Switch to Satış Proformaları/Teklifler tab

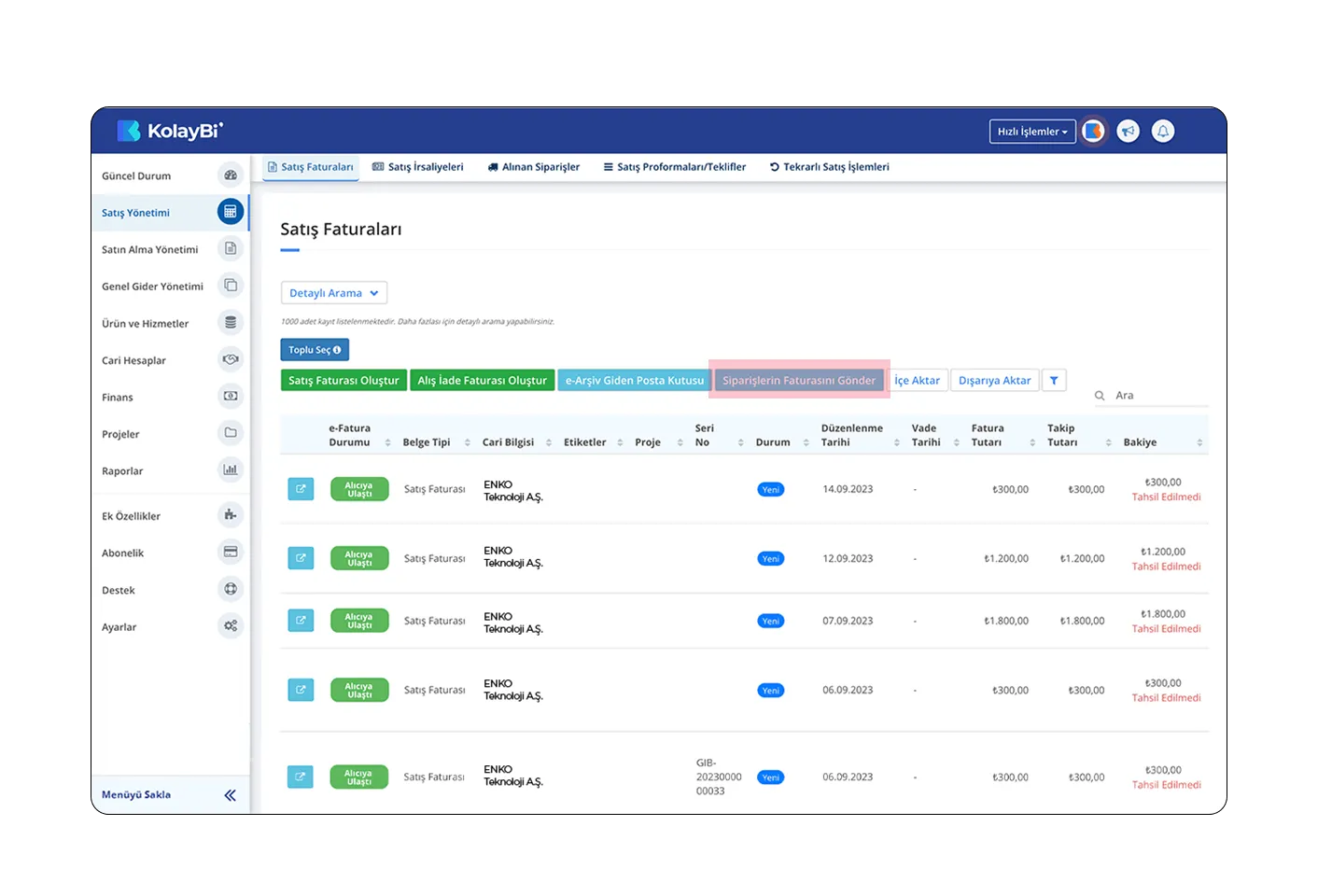[x=675, y=167]
